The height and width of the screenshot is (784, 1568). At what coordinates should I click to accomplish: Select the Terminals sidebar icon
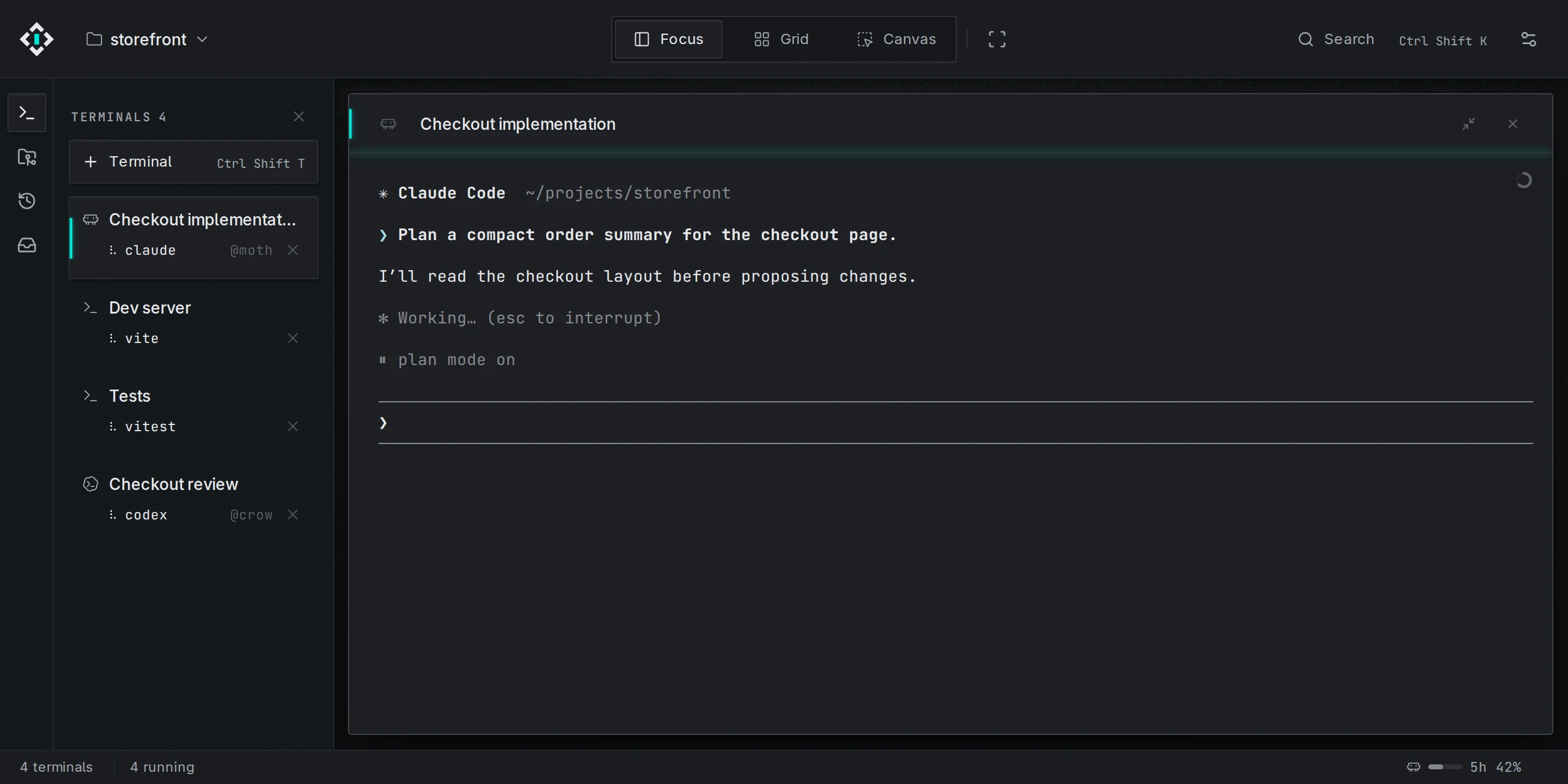tap(27, 113)
